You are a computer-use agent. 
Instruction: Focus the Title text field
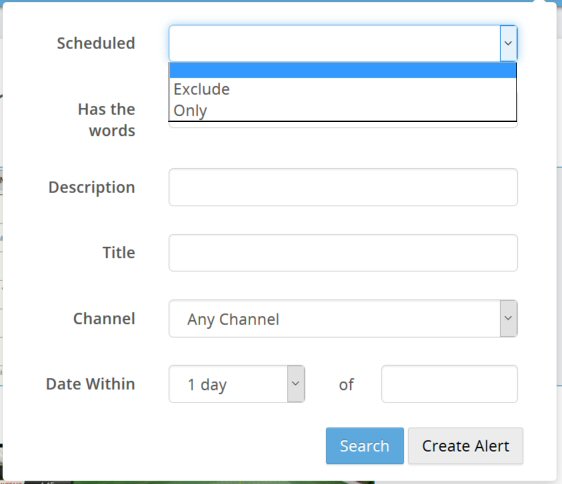pyautogui.click(x=343, y=253)
